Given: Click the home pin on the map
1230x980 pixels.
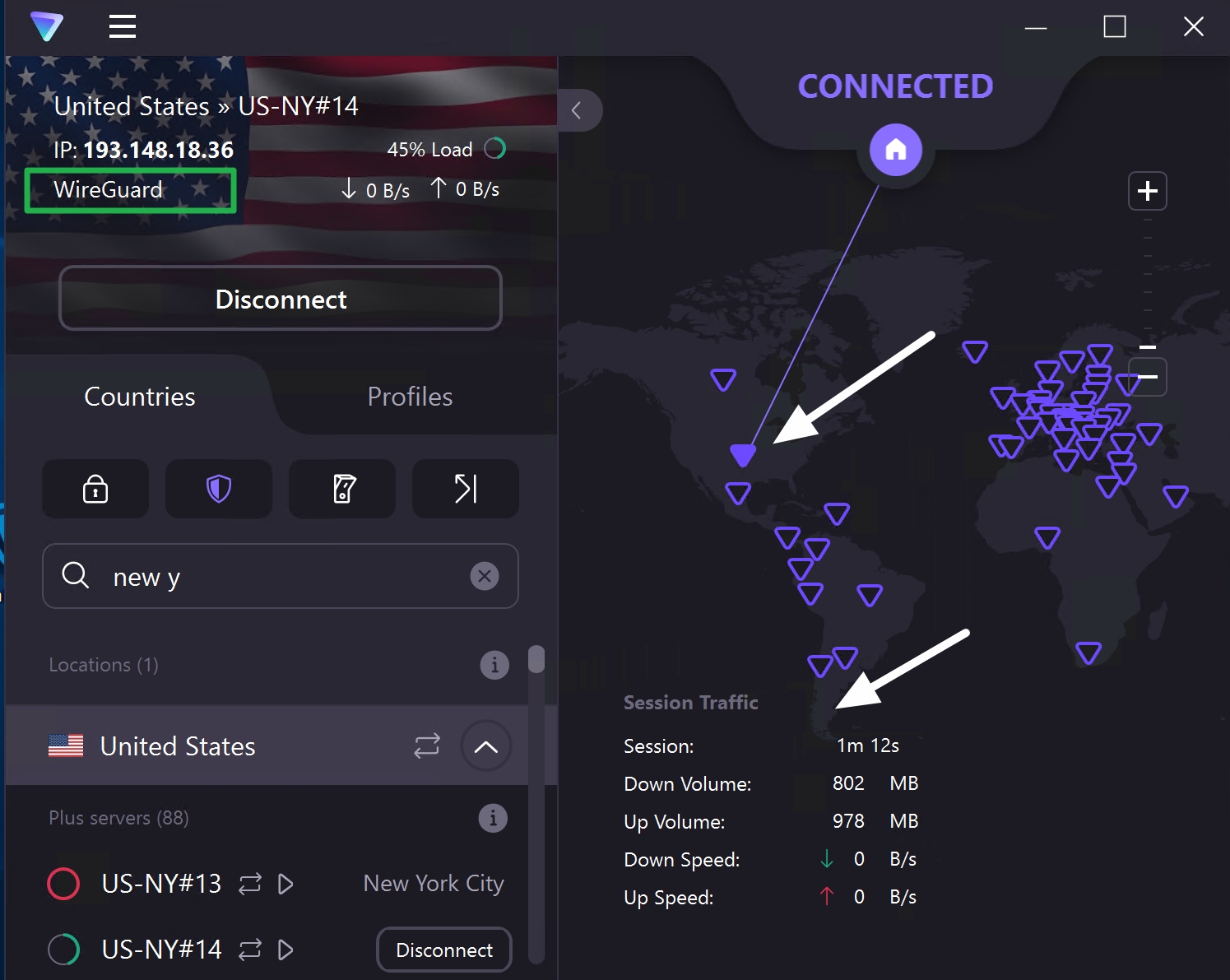Looking at the screenshot, I should [x=894, y=151].
